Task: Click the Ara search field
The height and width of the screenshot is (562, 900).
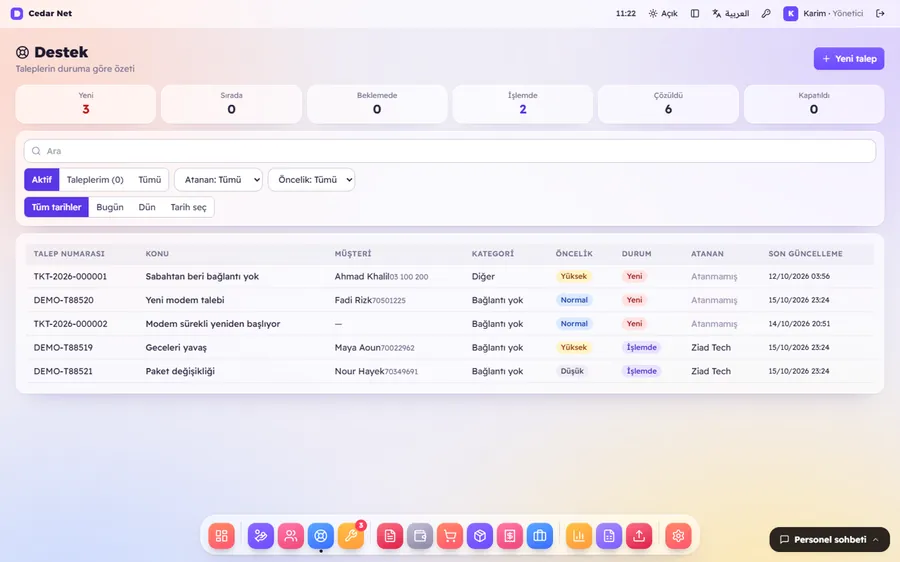Action: [450, 151]
